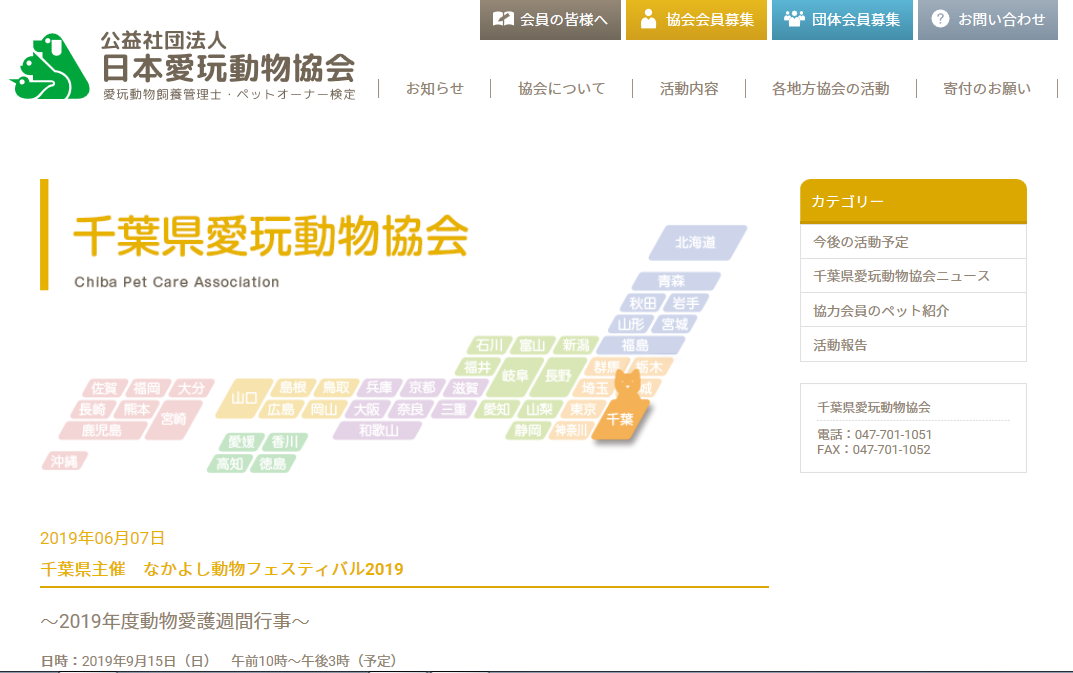Open the 協会について menu item
This screenshot has height=673, width=1073.
561,88
